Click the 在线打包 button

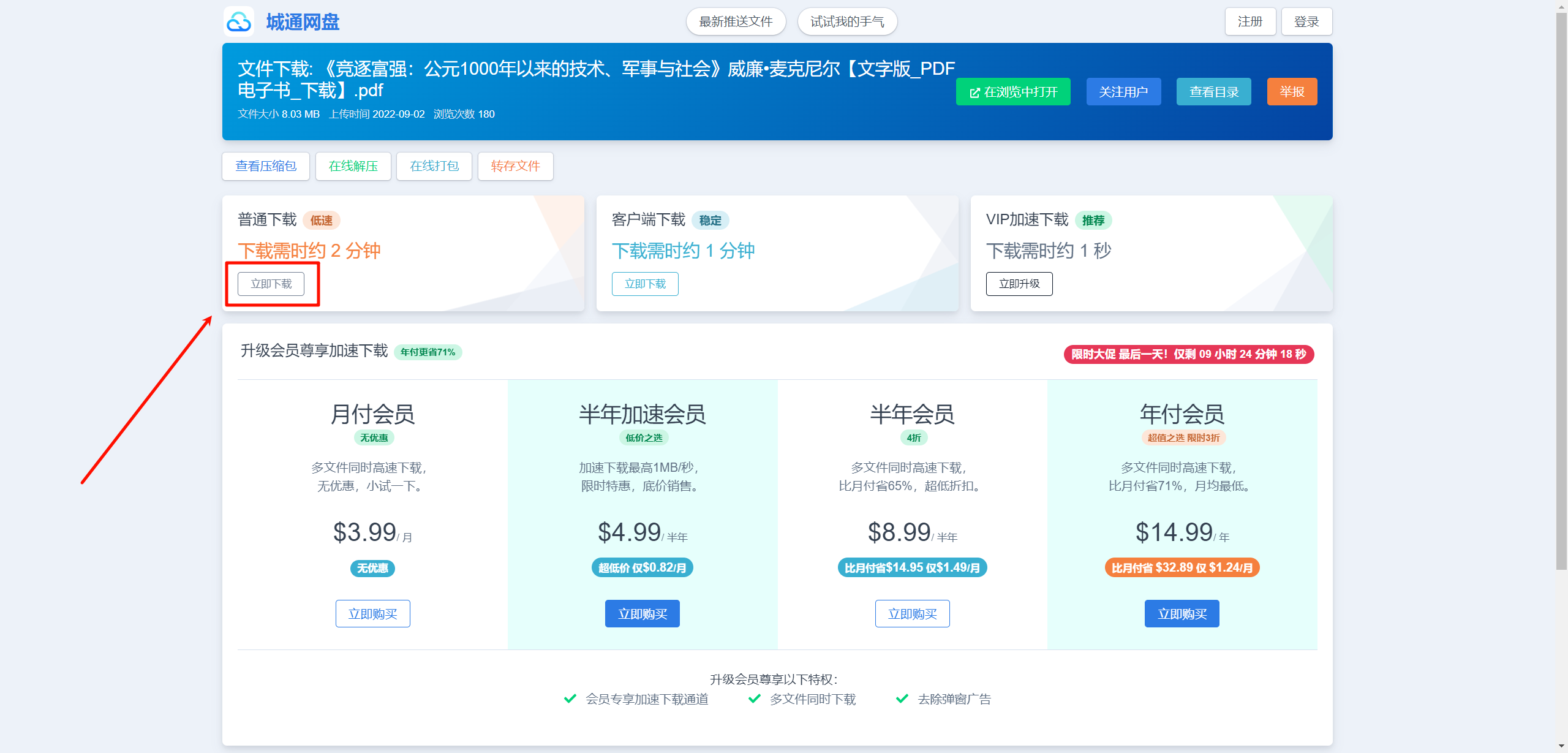[x=434, y=166]
